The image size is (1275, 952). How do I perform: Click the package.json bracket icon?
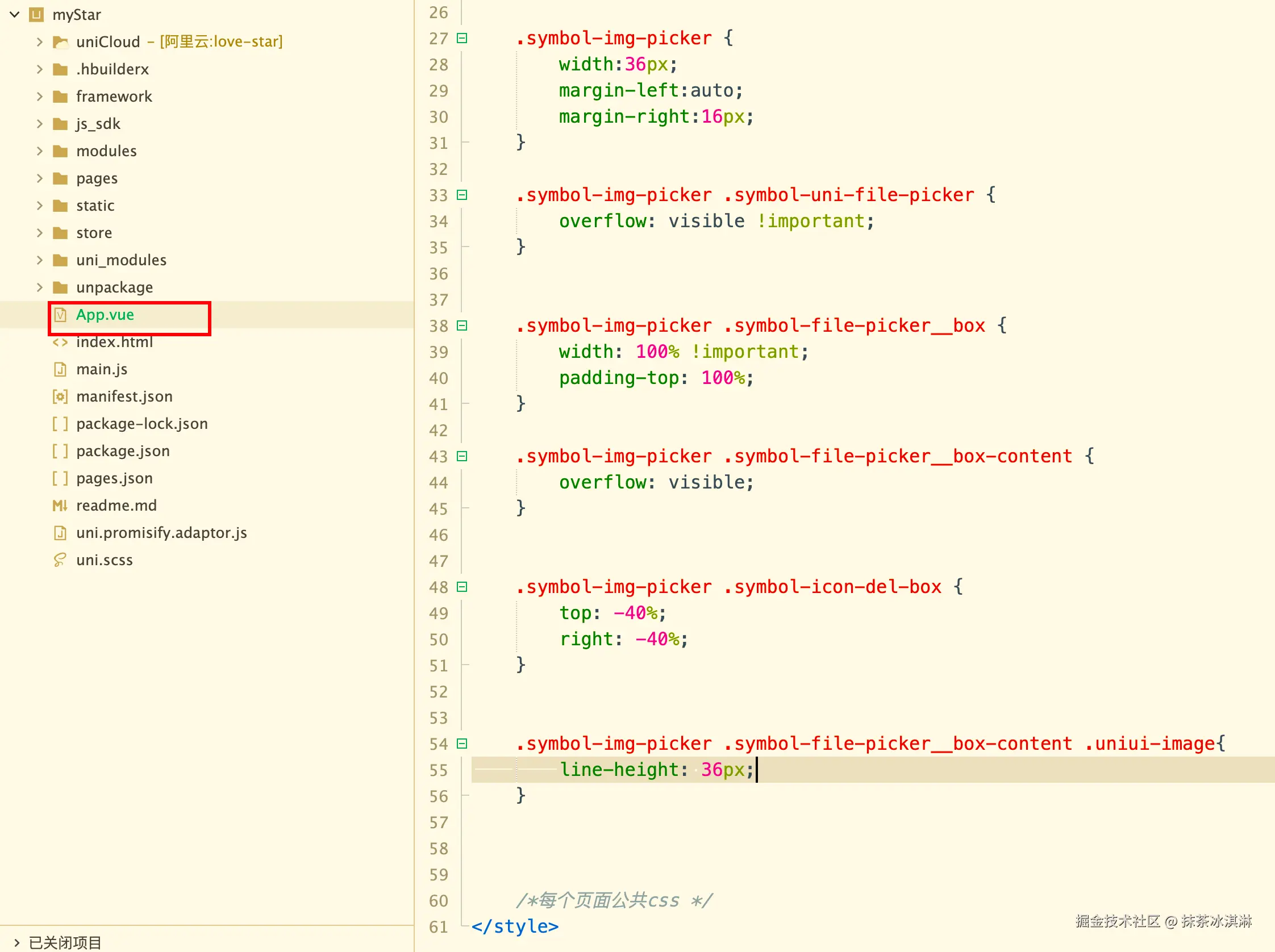point(60,451)
